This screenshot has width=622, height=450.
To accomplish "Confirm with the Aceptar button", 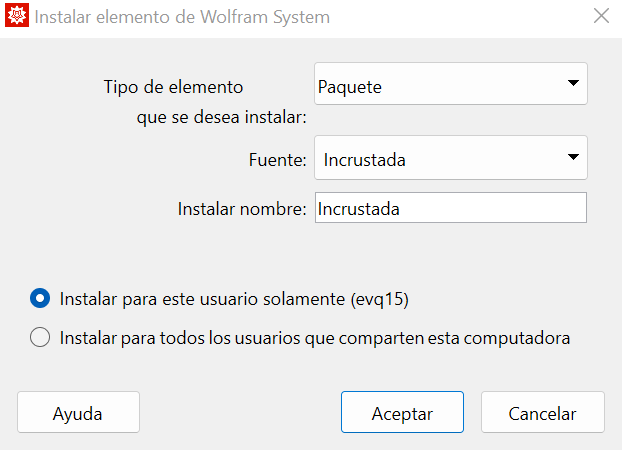I will [401, 413].
